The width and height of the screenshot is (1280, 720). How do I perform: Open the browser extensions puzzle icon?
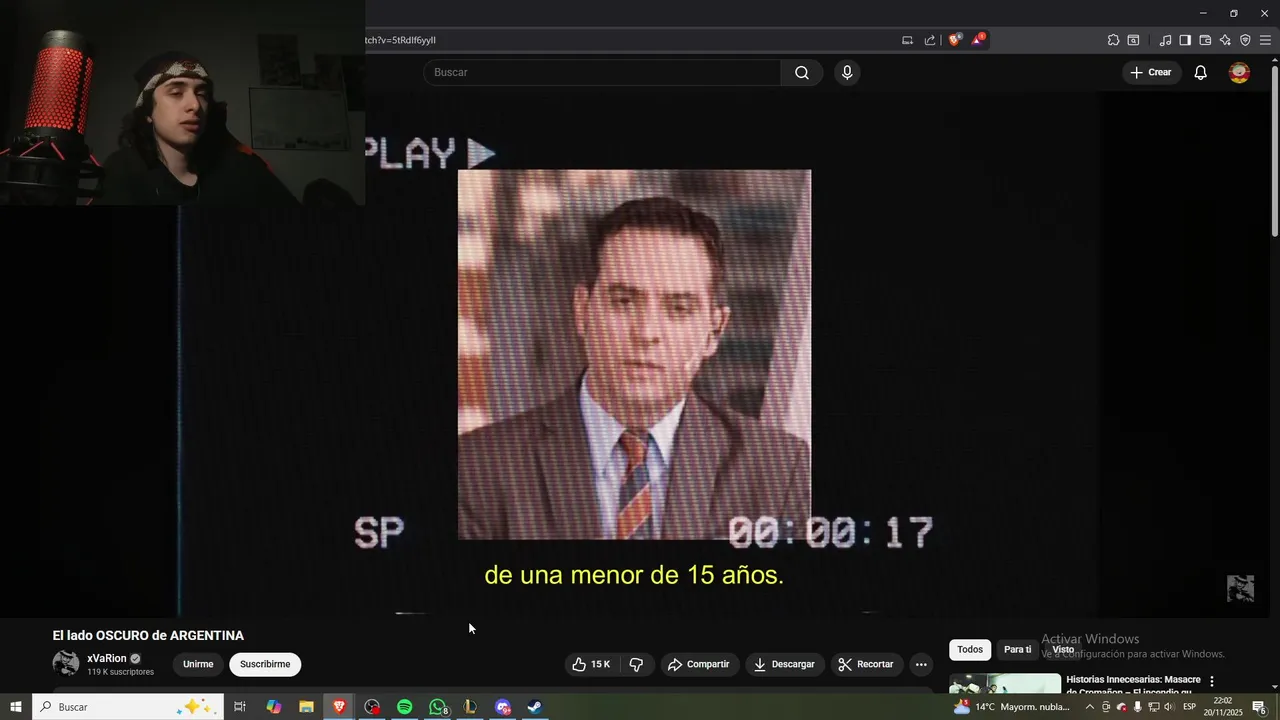1113,40
